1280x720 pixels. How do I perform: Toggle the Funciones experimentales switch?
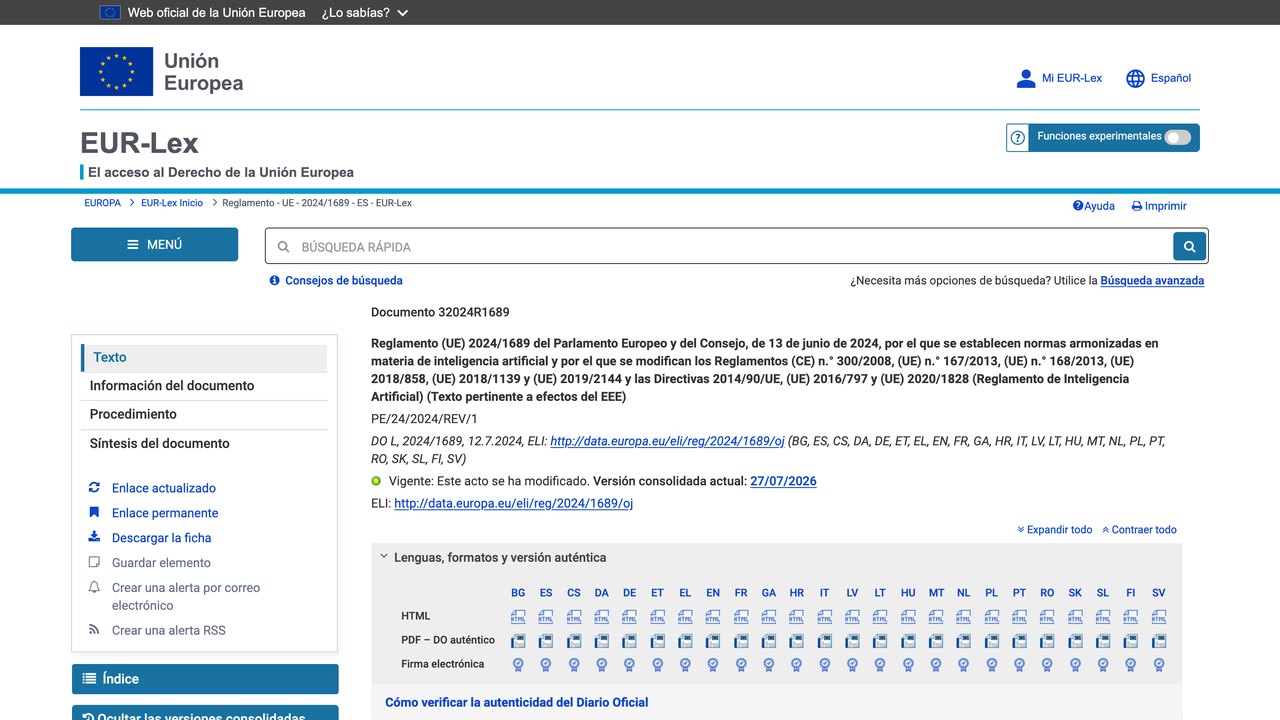tap(1178, 137)
